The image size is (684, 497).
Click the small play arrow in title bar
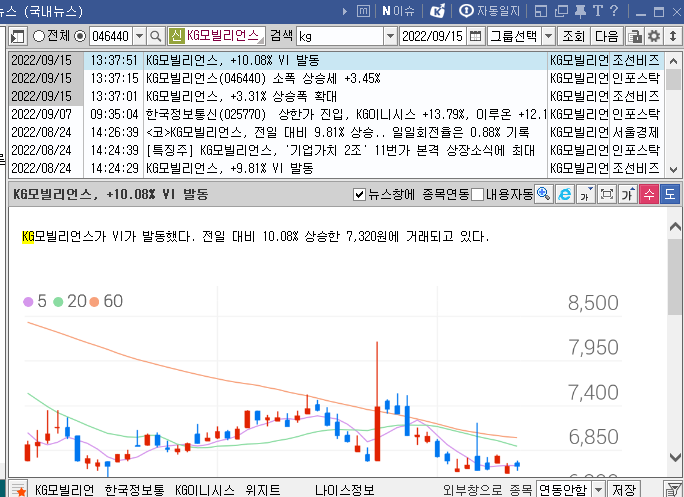point(345,11)
